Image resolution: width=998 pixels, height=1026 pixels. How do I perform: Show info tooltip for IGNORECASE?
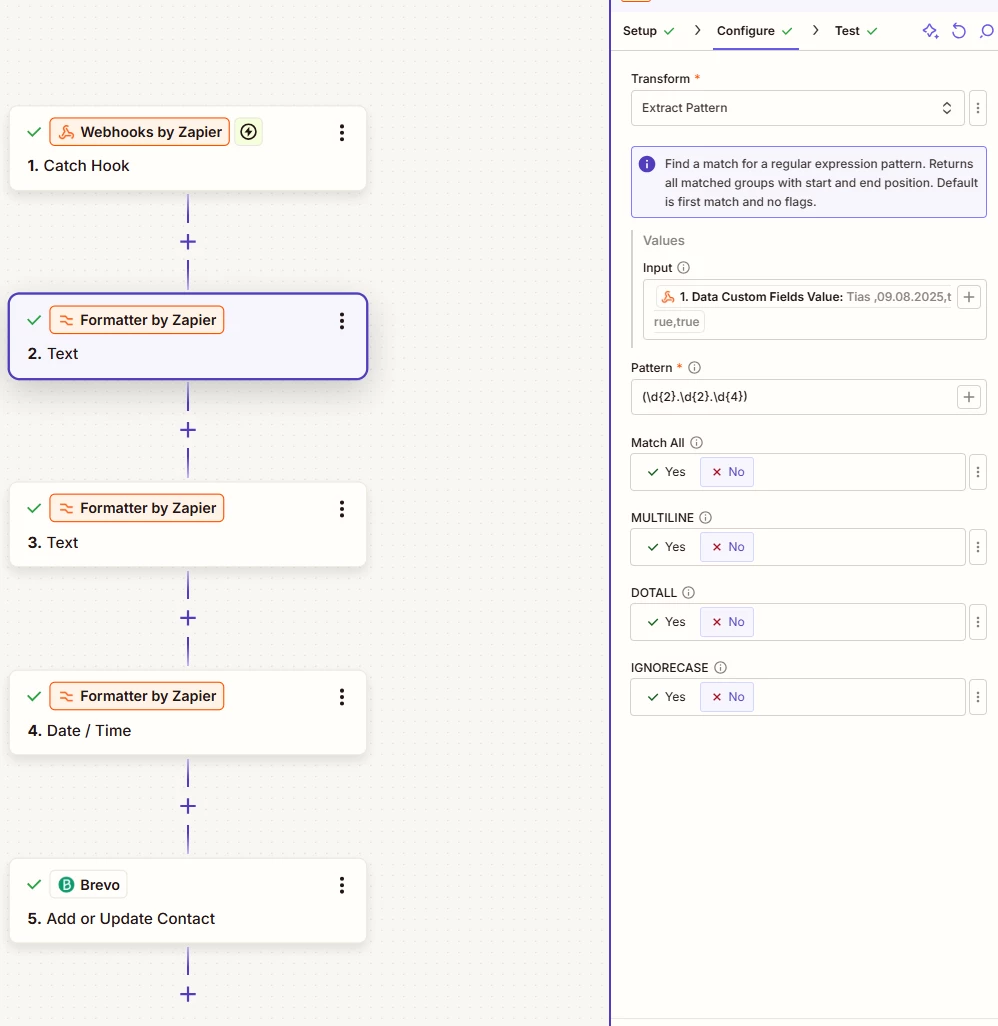(720, 667)
